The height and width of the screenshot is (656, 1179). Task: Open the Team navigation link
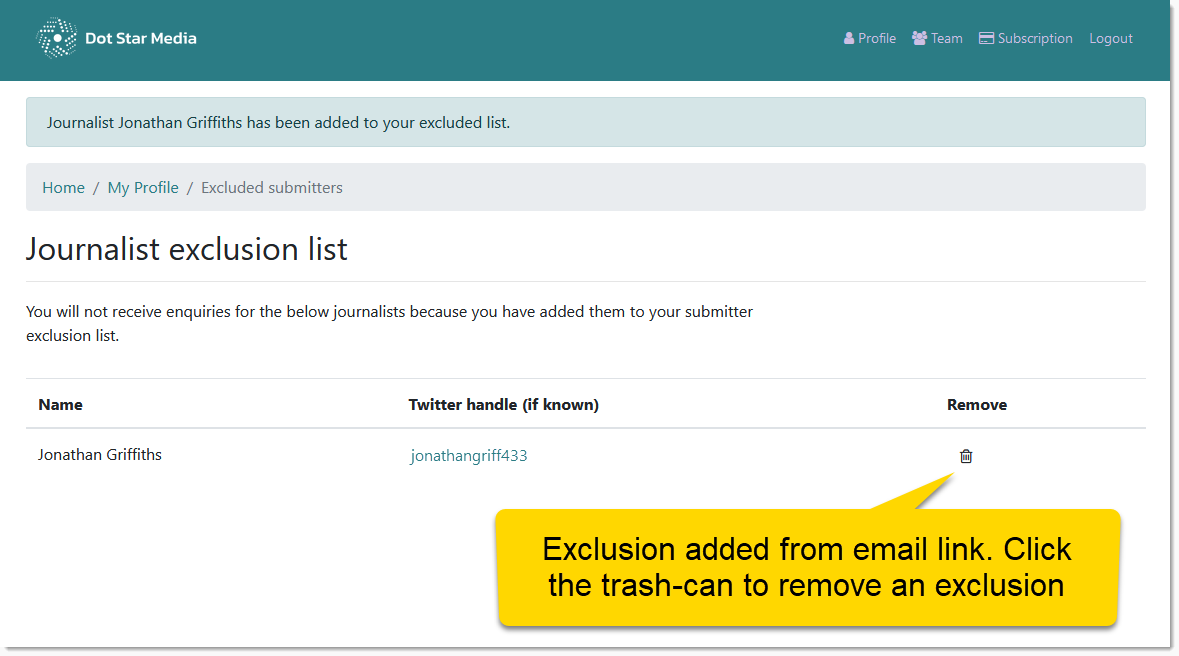[946, 39]
